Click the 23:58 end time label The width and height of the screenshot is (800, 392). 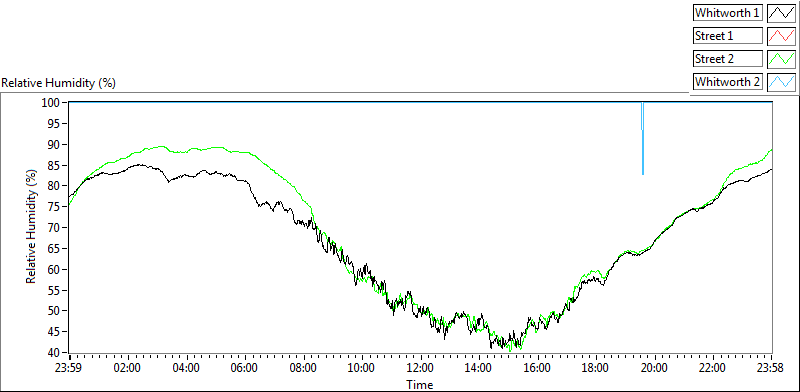click(771, 368)
